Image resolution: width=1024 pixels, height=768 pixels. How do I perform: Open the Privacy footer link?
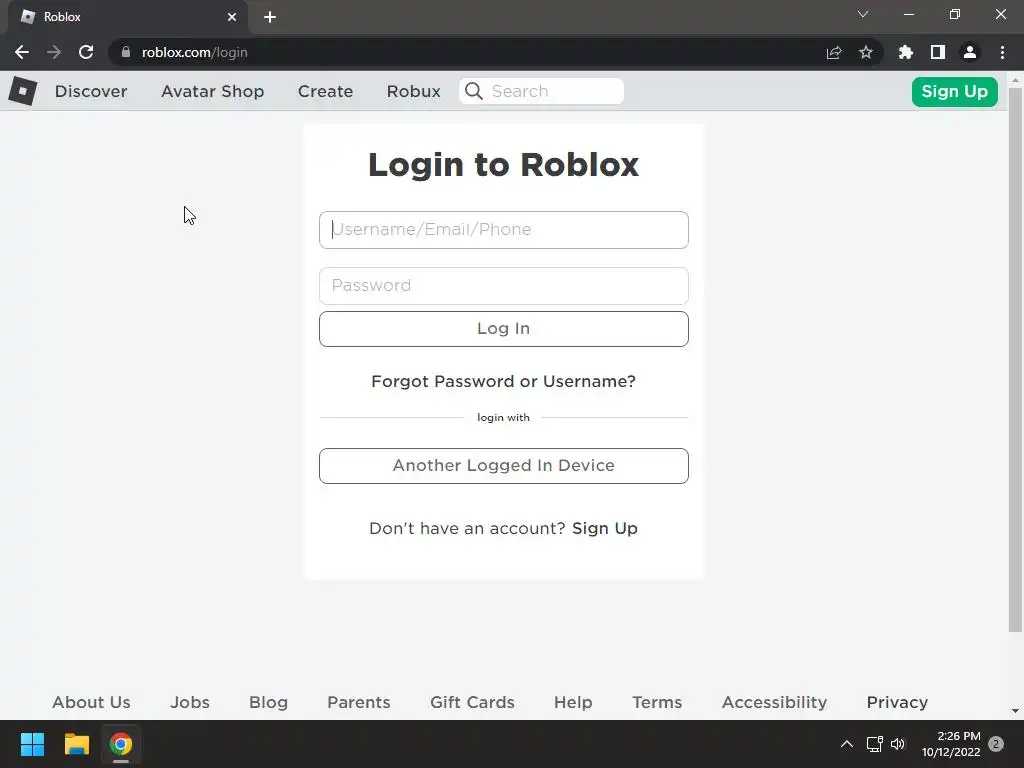pos(897,702)
